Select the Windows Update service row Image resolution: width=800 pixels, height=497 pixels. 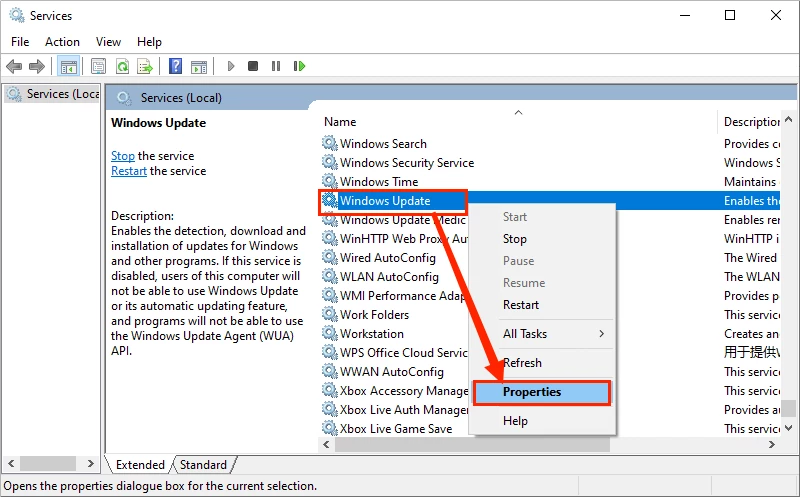tap(549, 201)
